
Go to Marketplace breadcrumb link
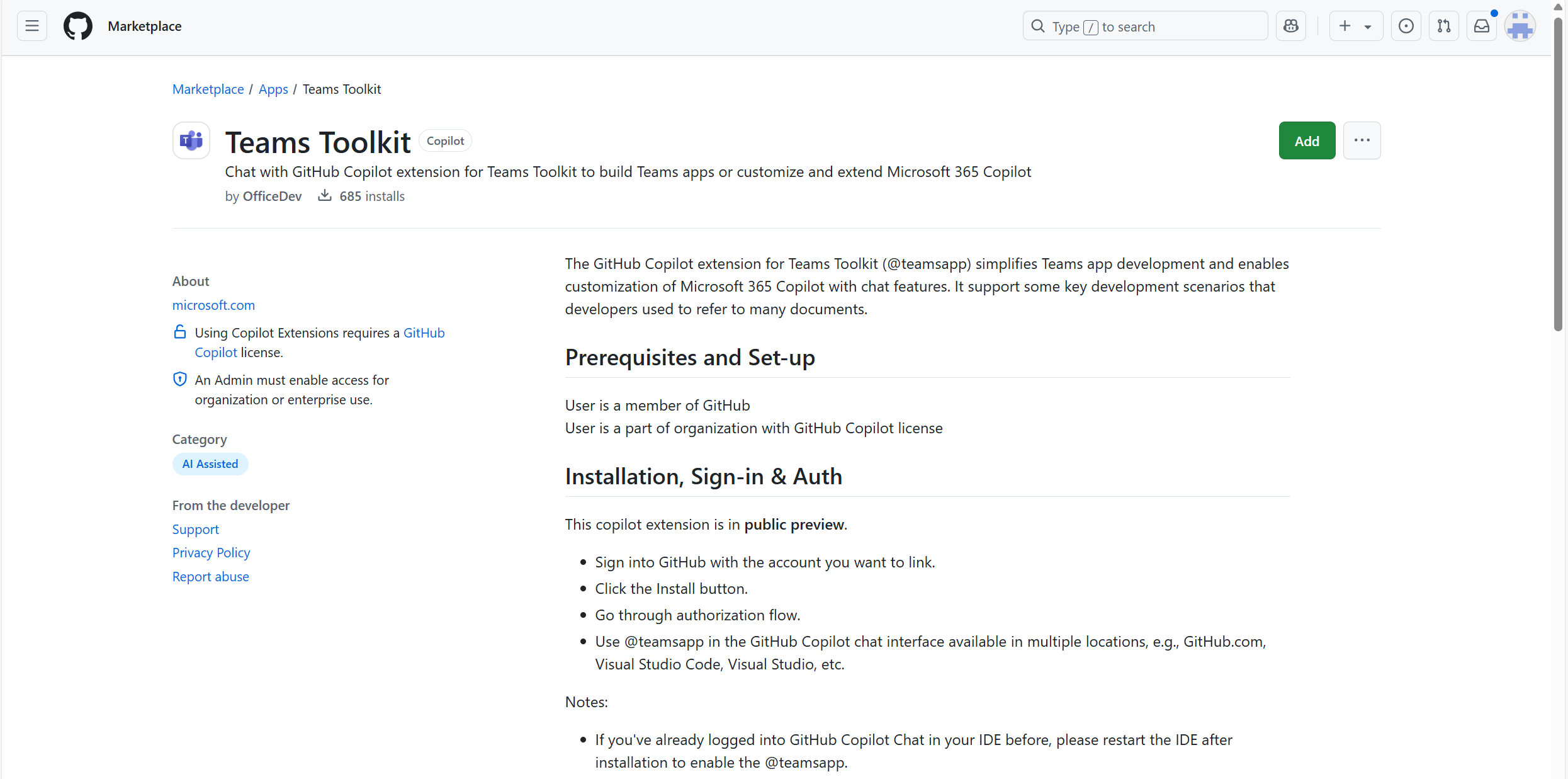point(208,89)
